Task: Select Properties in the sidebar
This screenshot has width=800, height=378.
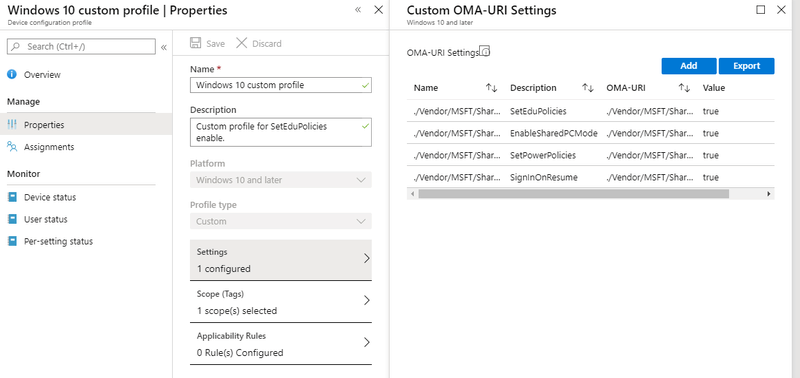Action: click(x=86, y=124)
